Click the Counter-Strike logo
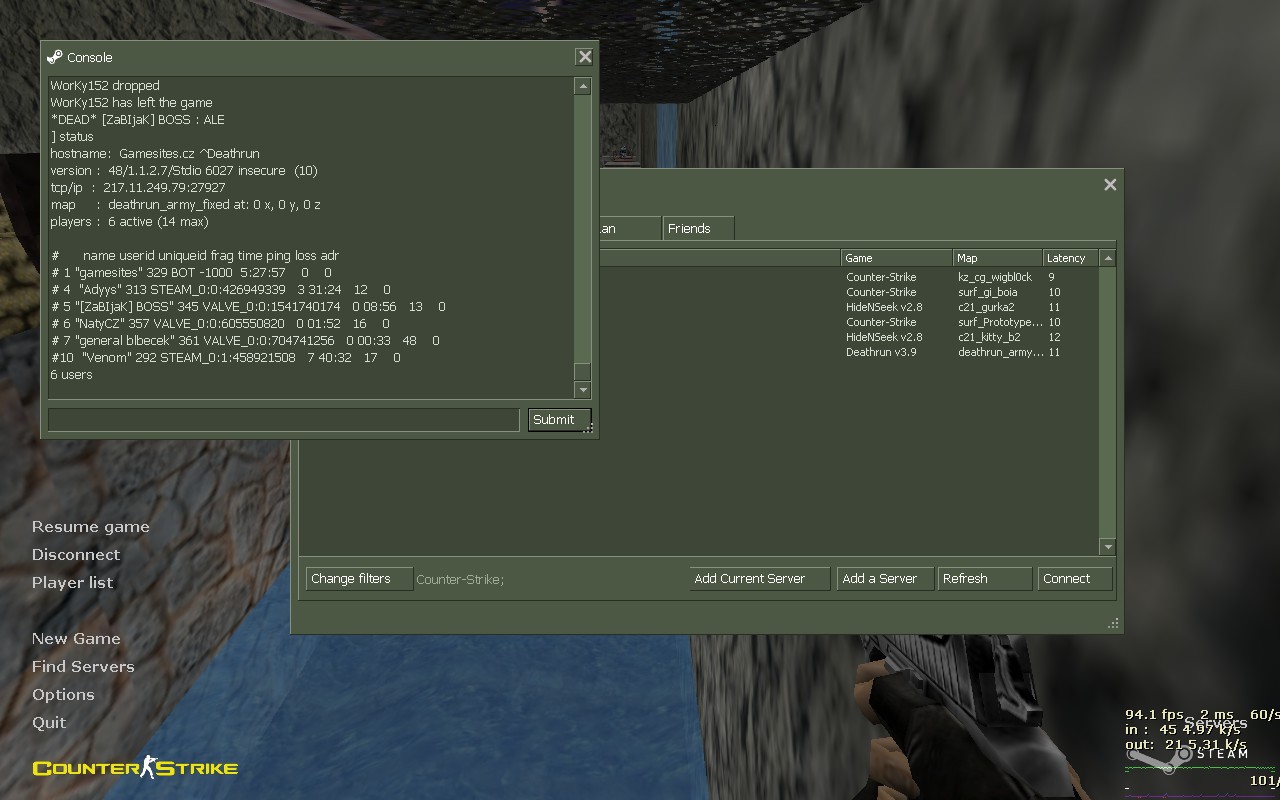The height and width of the screenshot is (800, 1280). click(x=135, y=768)
